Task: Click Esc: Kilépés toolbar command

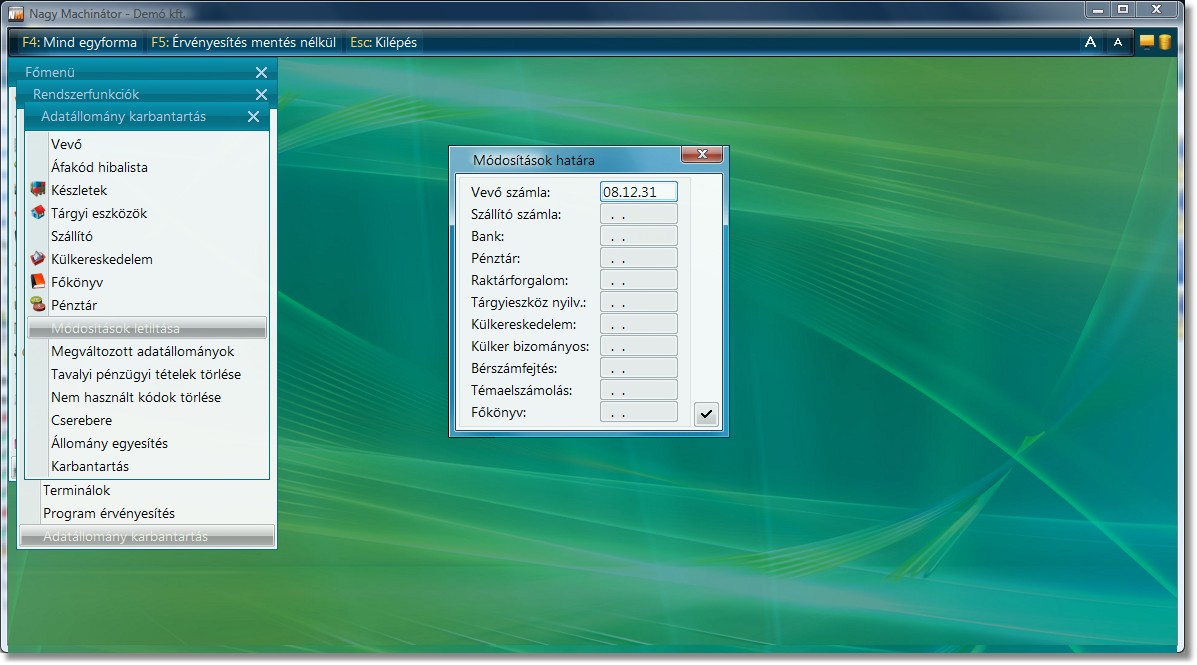Action: (383, 43)
